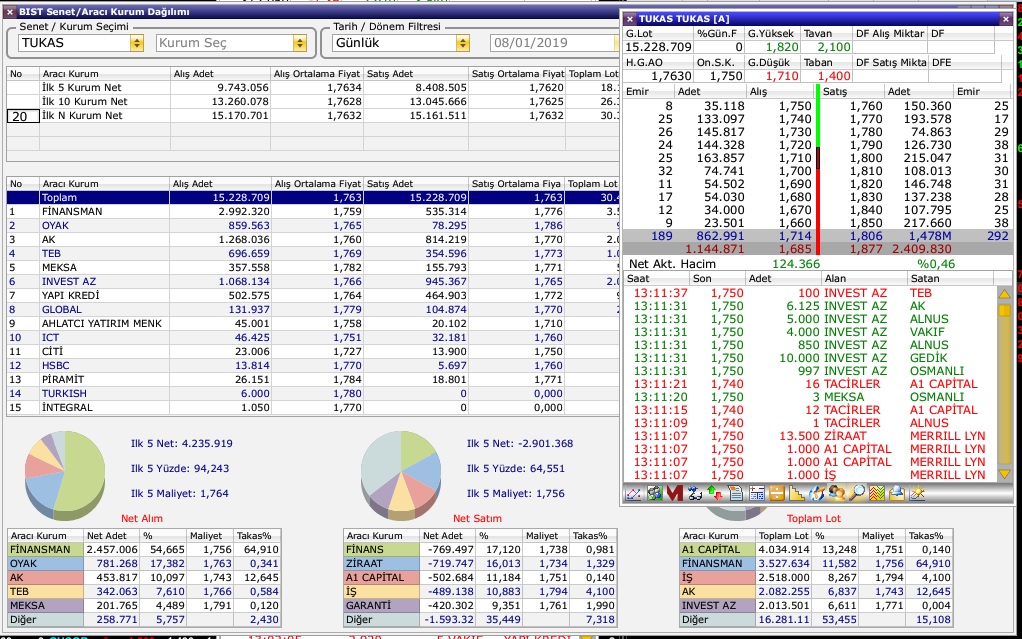Screen dimensions: 1022x639
Task: Click GARANTİ row in Net Satım table
Action: pos(480,606)
